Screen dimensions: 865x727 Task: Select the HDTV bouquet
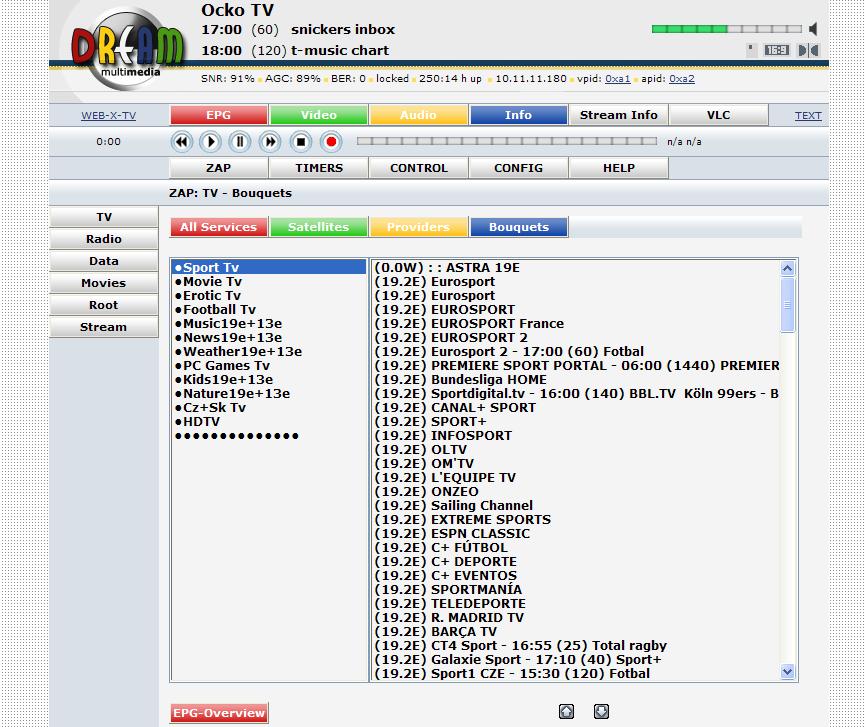point(269,421)
